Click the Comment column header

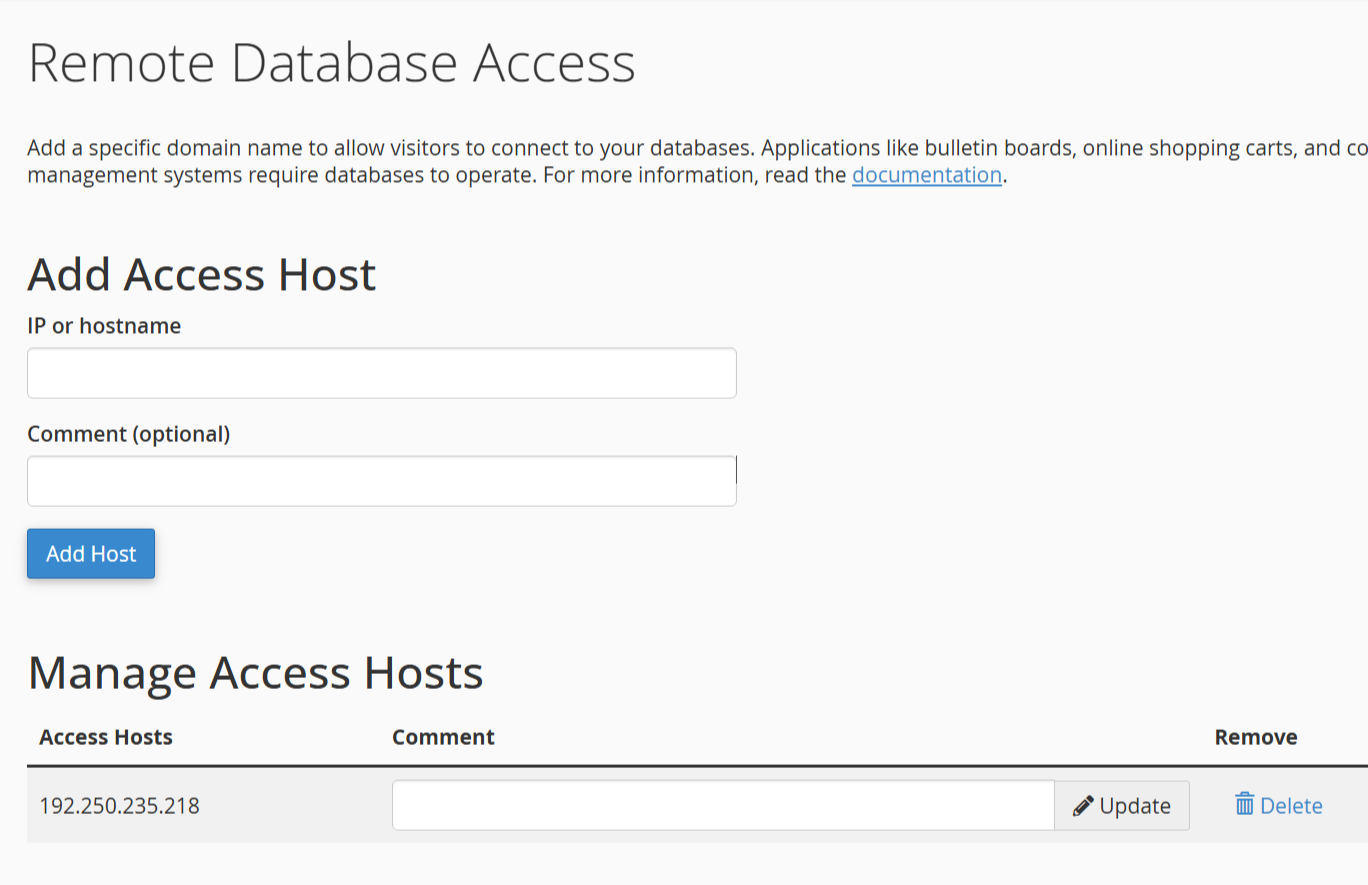point(443,737)
